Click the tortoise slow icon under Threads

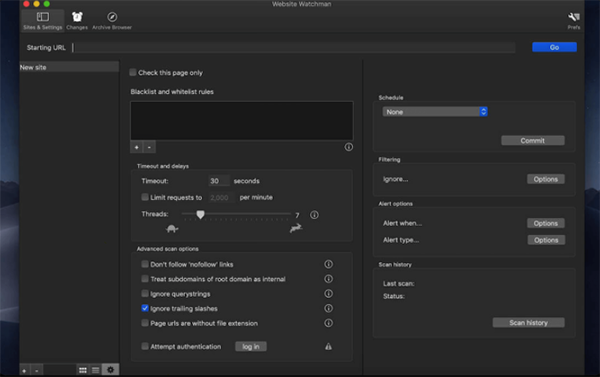172,229
